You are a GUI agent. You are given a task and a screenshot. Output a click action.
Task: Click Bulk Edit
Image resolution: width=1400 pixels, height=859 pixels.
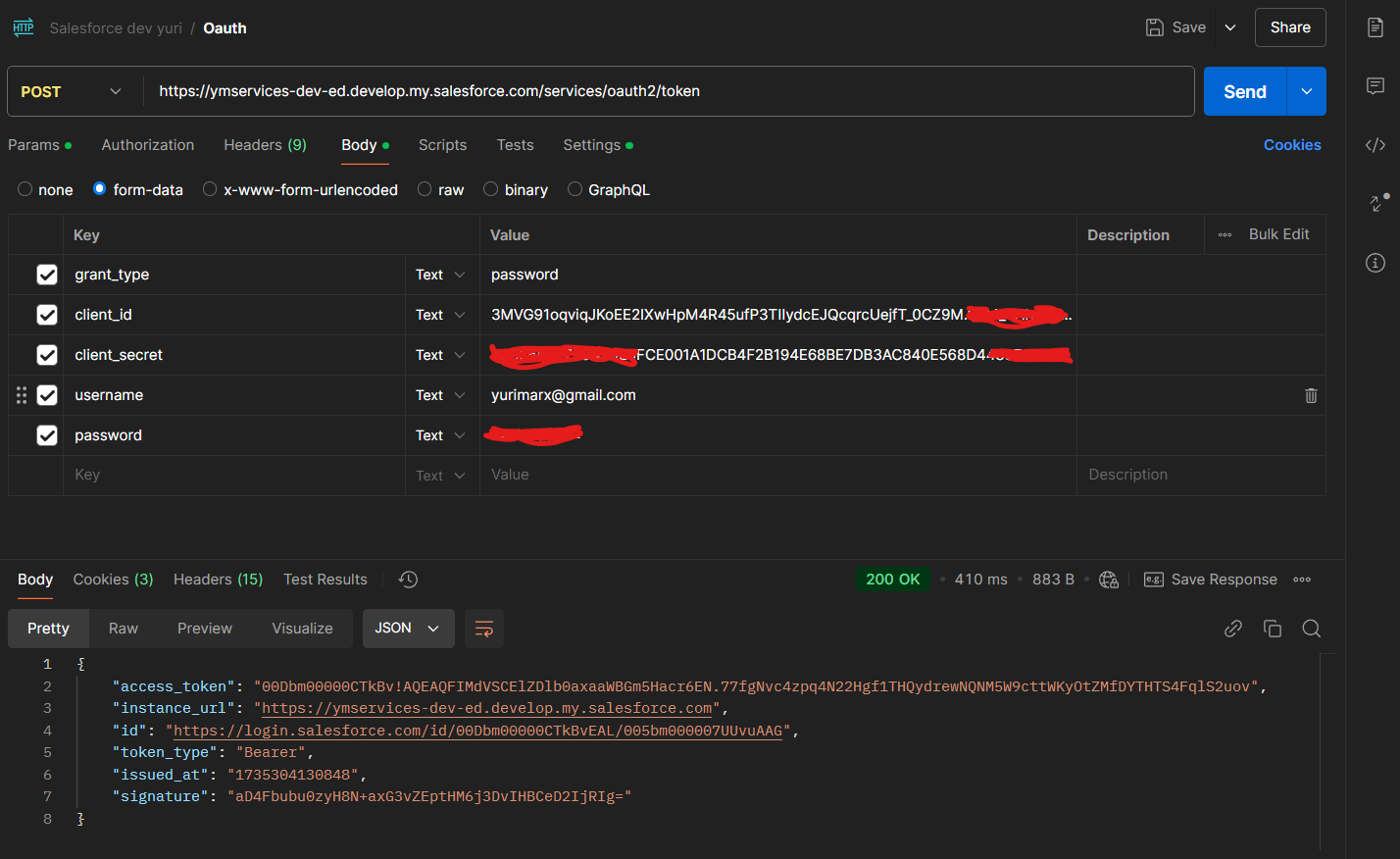point(1278,234)
